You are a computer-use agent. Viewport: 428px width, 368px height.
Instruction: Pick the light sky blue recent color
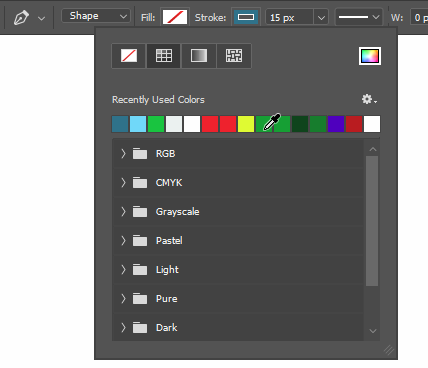point(138,124)
